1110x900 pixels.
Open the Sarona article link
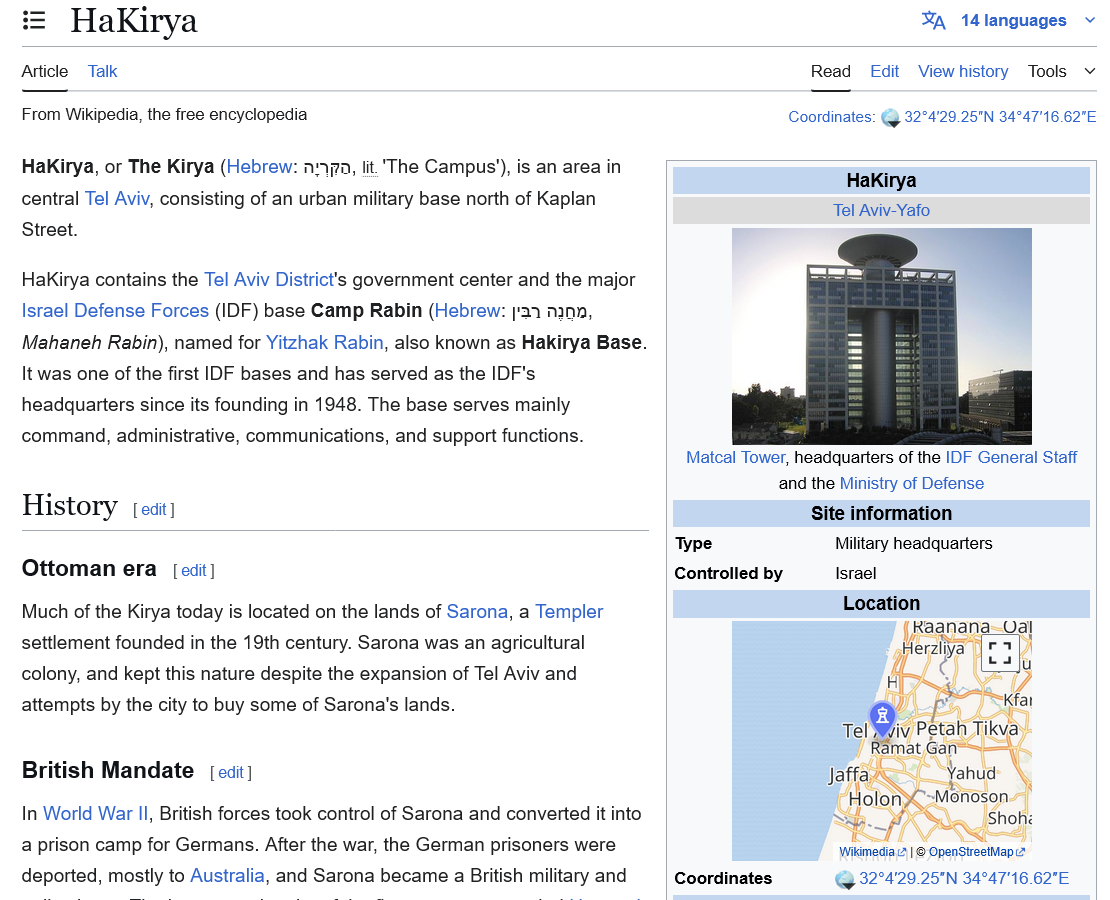click(477, 612)
